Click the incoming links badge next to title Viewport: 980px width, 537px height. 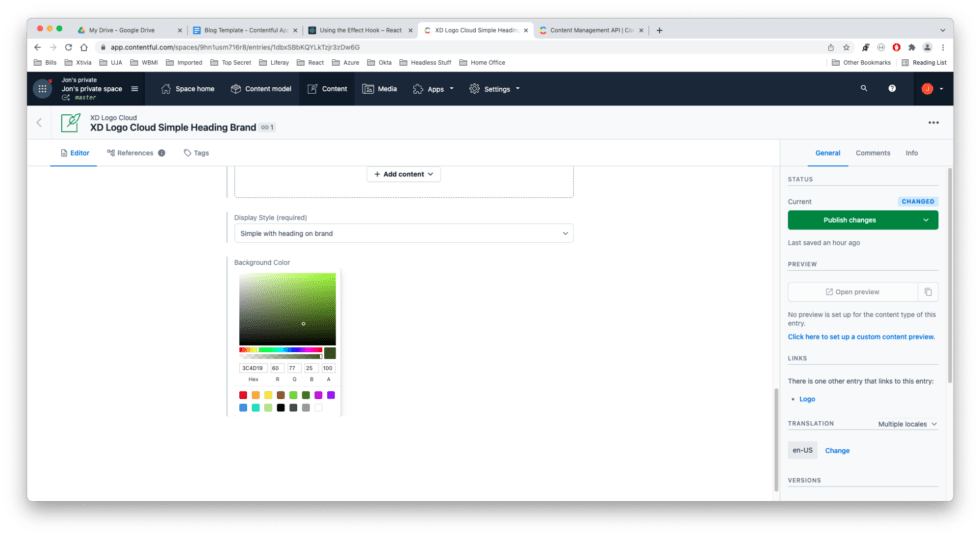tap(268, 128)
